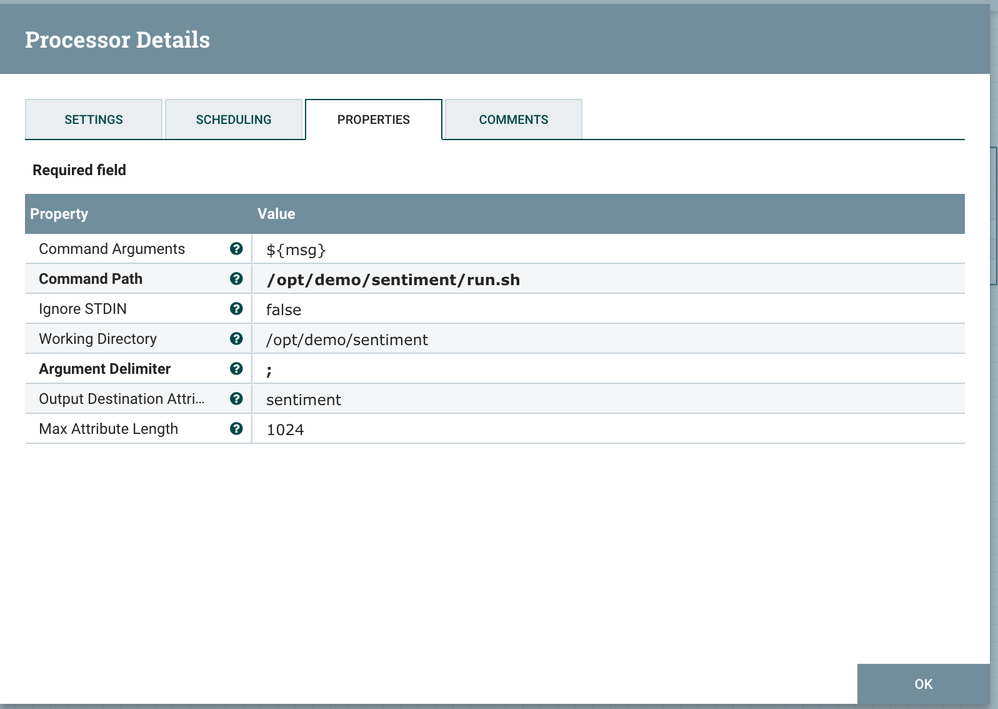The width and height of the screenshot is (998, 709).
Task: Click Output Destination Attribute help icon
Action: pyautogui.click(x=236, y=399)
